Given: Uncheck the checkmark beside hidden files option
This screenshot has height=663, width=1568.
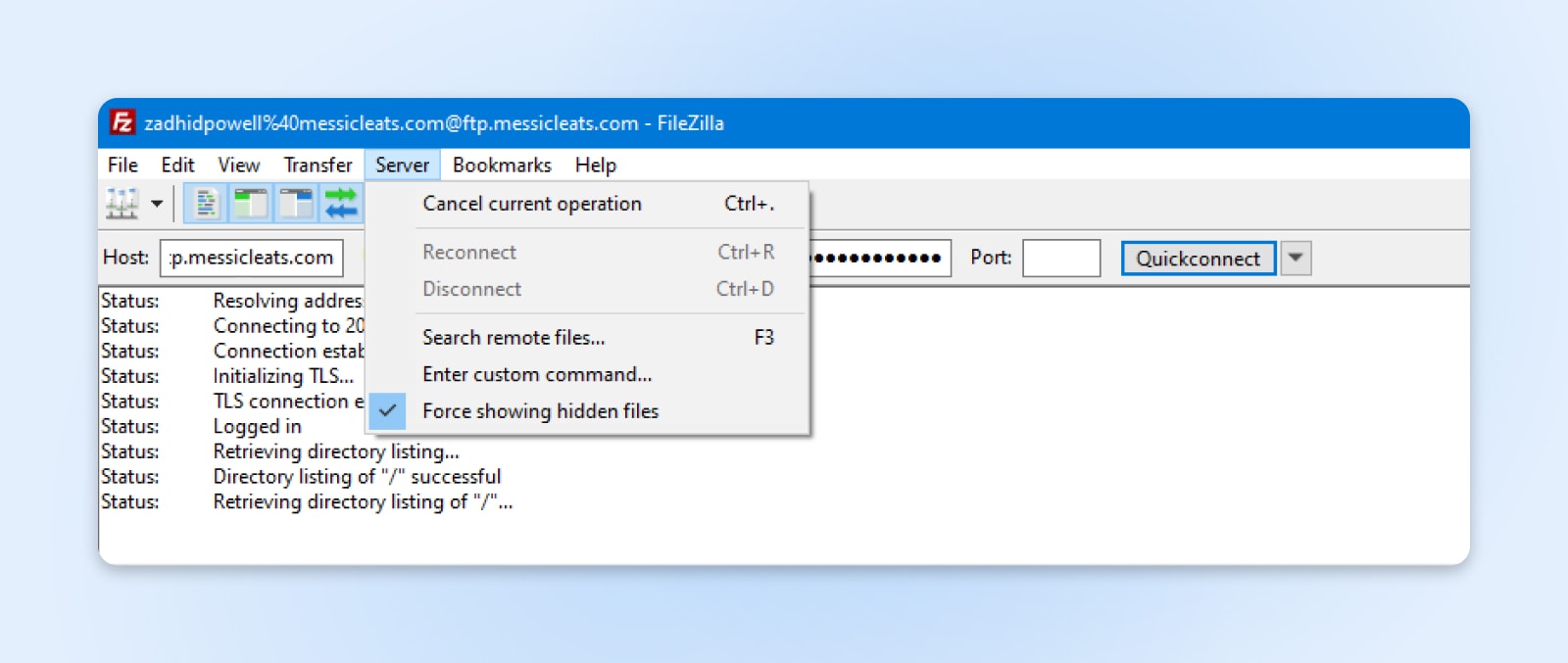Looking at the screenshot, I should pos(389,411).
